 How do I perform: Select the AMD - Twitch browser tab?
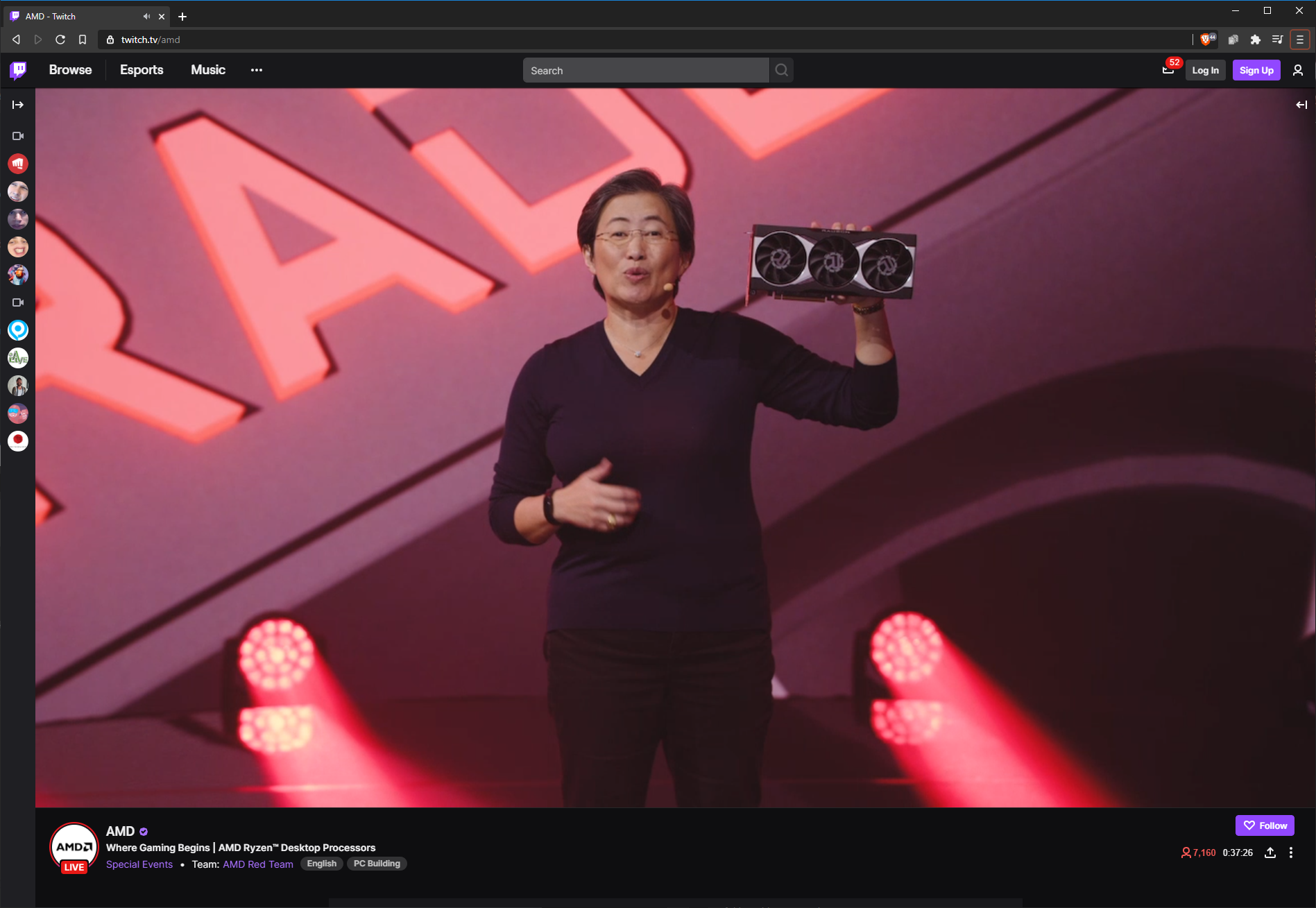tap(87, 16)
